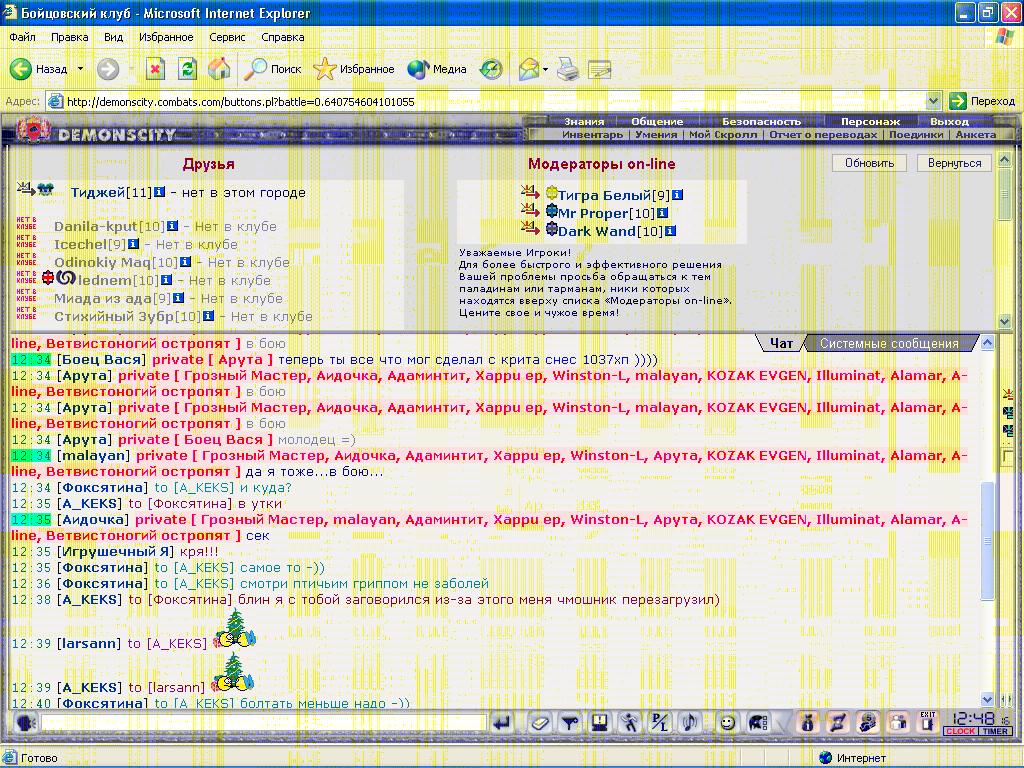The width and height of the screenshot is (1024, 768).
Task: Open info icon next to Тиджей[11]
Action: pos(159,192)
